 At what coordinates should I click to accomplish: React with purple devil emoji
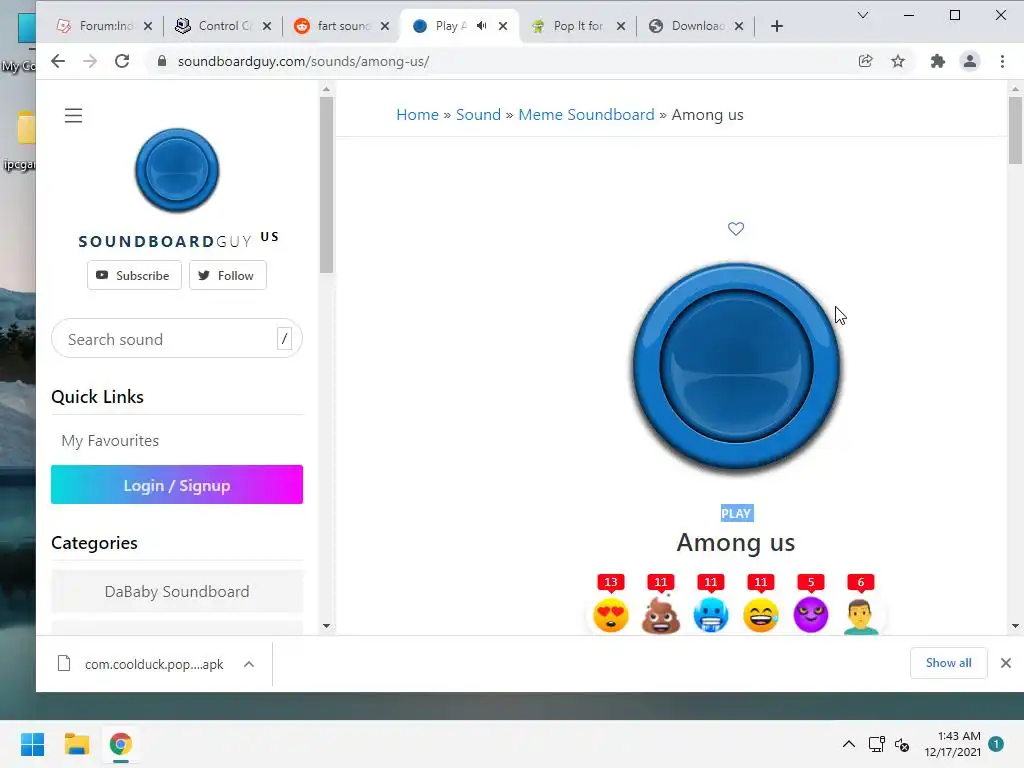click(811, 615)
